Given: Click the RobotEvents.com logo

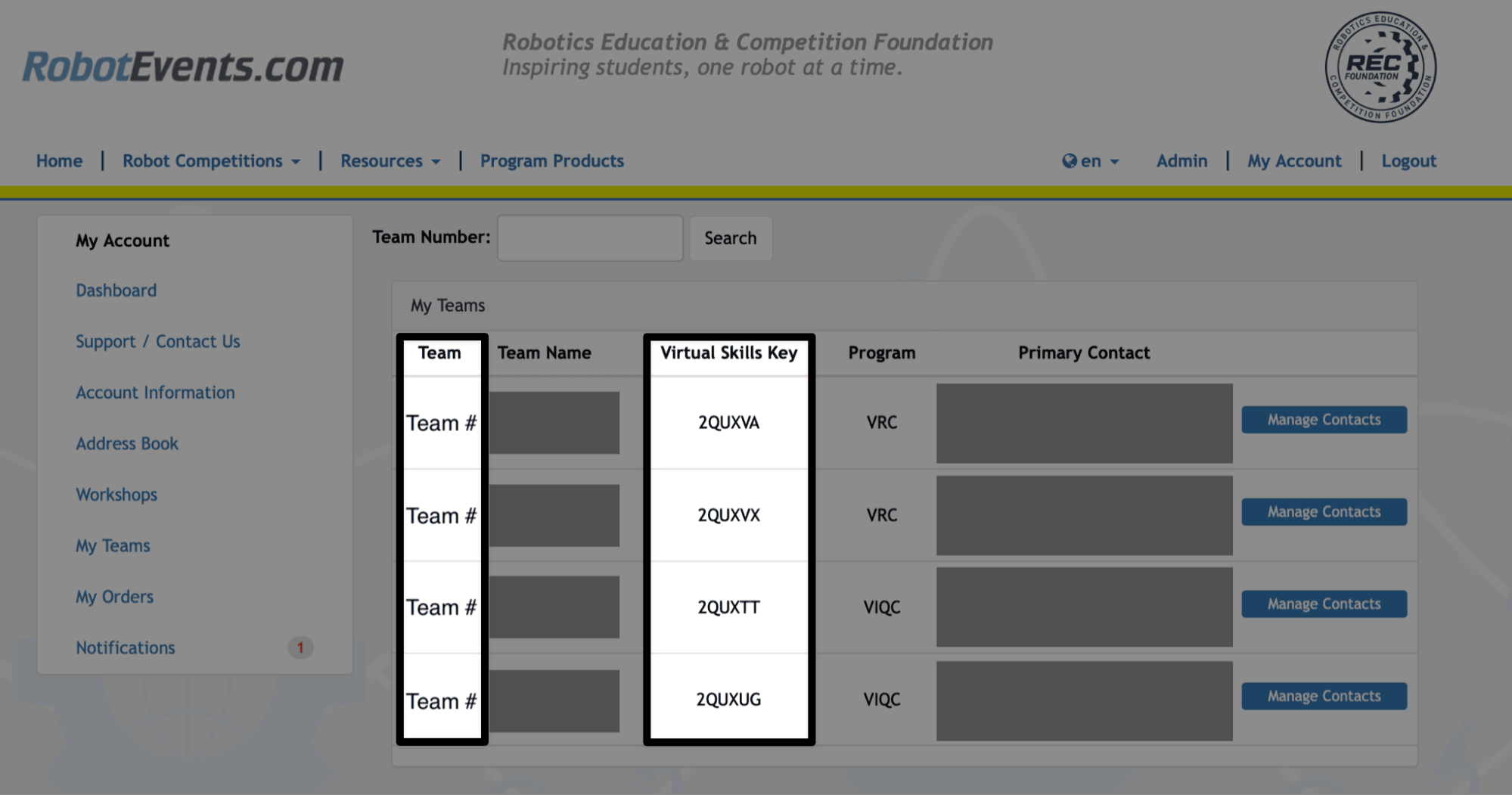Looking at the screenshot, I should (182, 68).
